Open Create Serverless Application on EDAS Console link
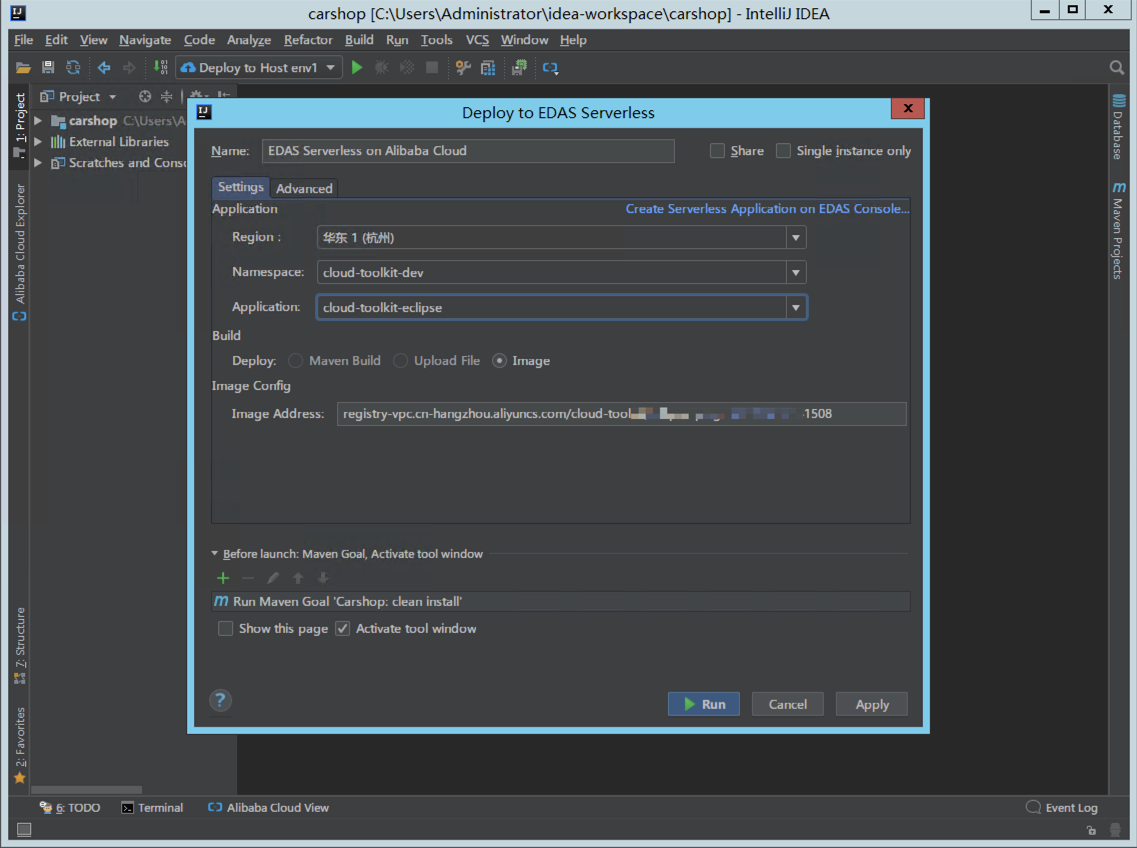 click(767, 209)
